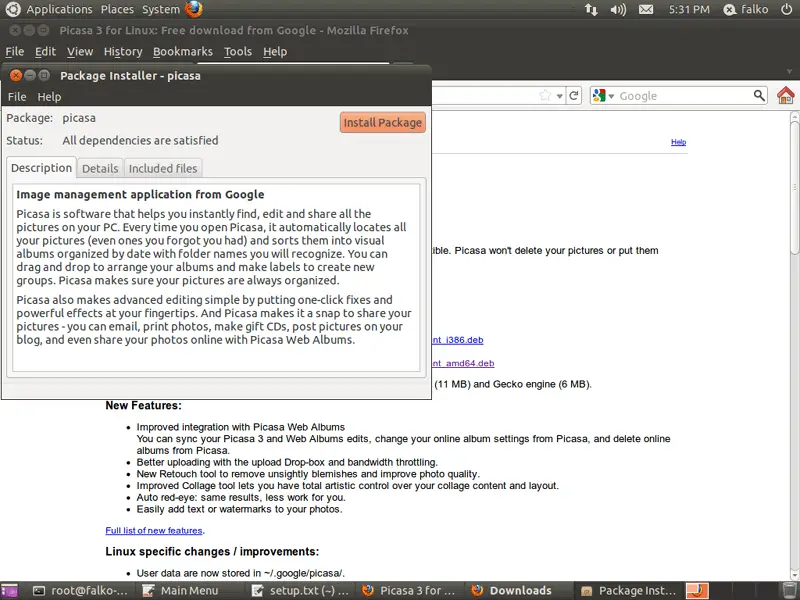The height and width of the screenshot is (600, 800).
Task: Click the Ubuntu logo in the top panel
Action: coord(13,9)
